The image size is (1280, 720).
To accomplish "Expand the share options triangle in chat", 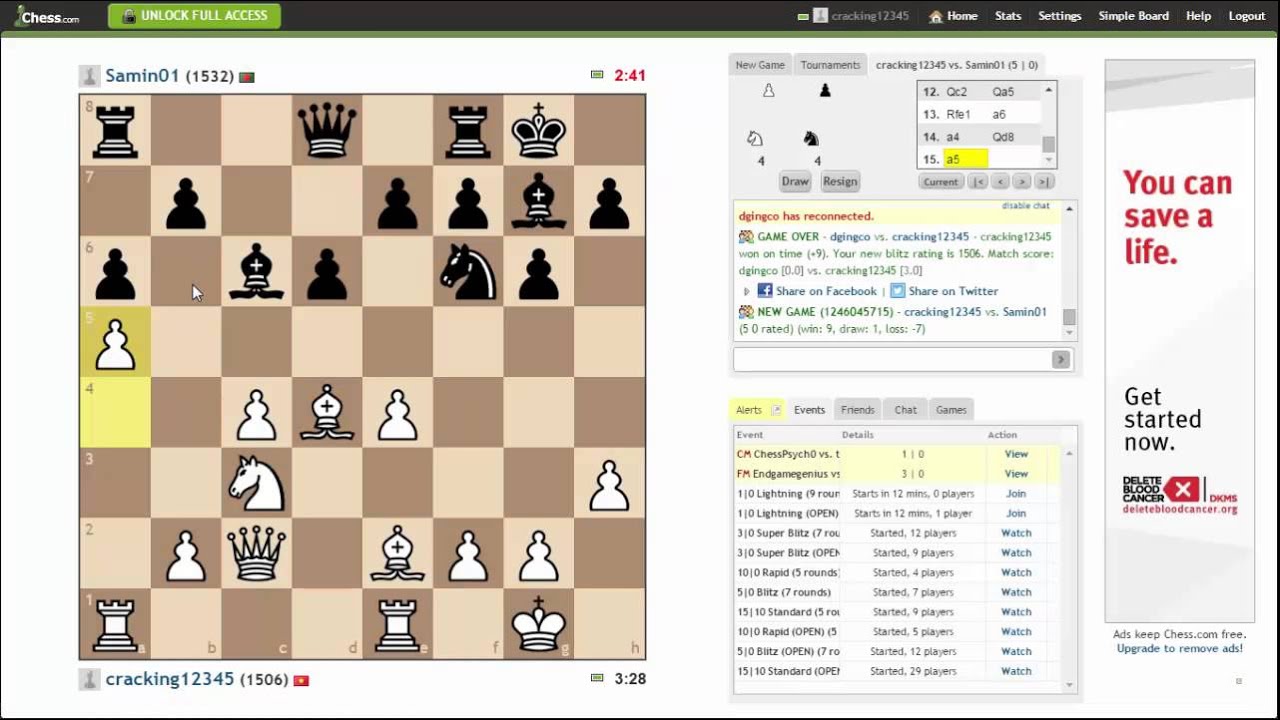I will click(x=746, y=291).
